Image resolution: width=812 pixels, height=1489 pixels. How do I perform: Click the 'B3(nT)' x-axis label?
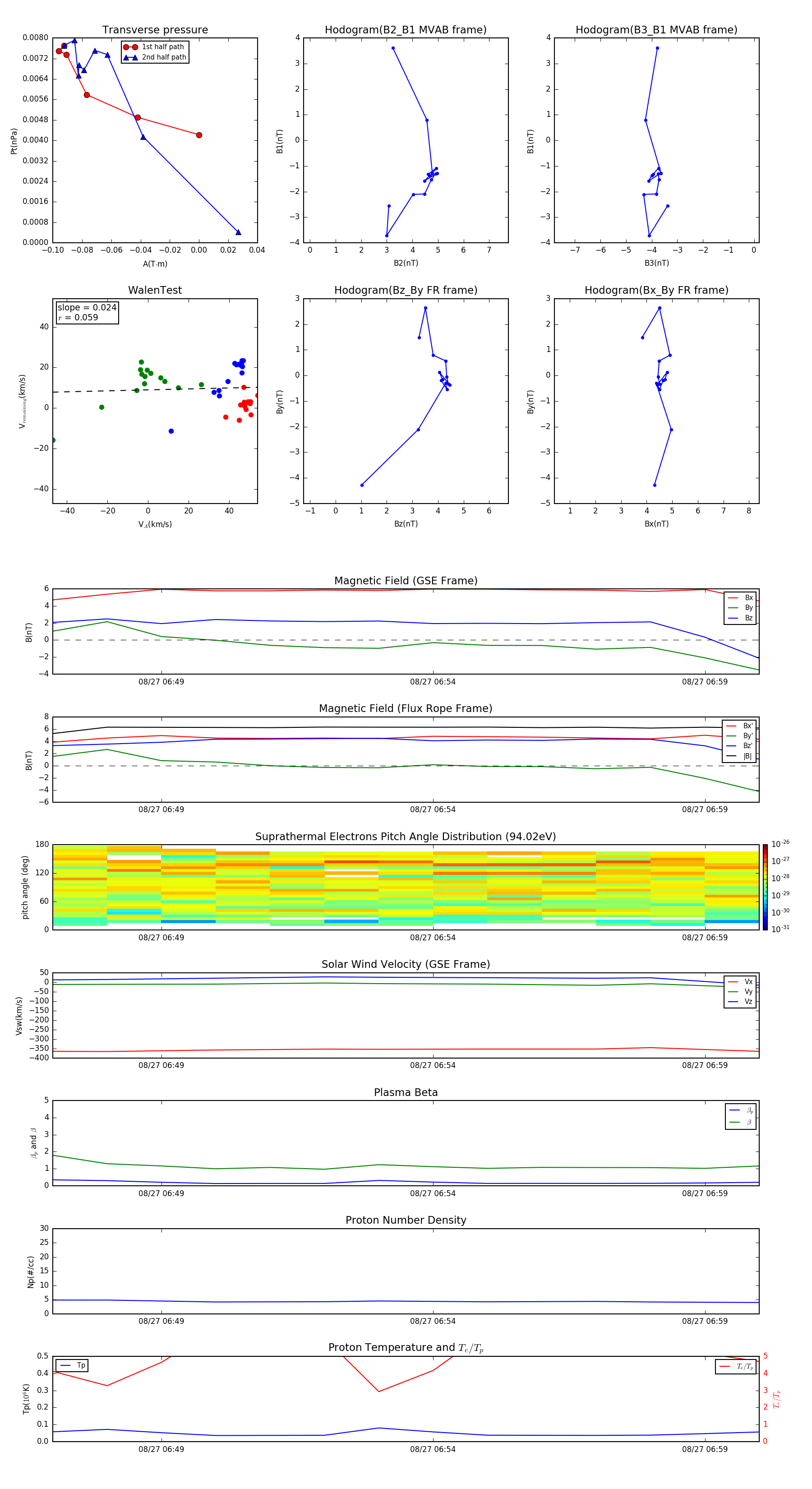click(x=656, y=263)
